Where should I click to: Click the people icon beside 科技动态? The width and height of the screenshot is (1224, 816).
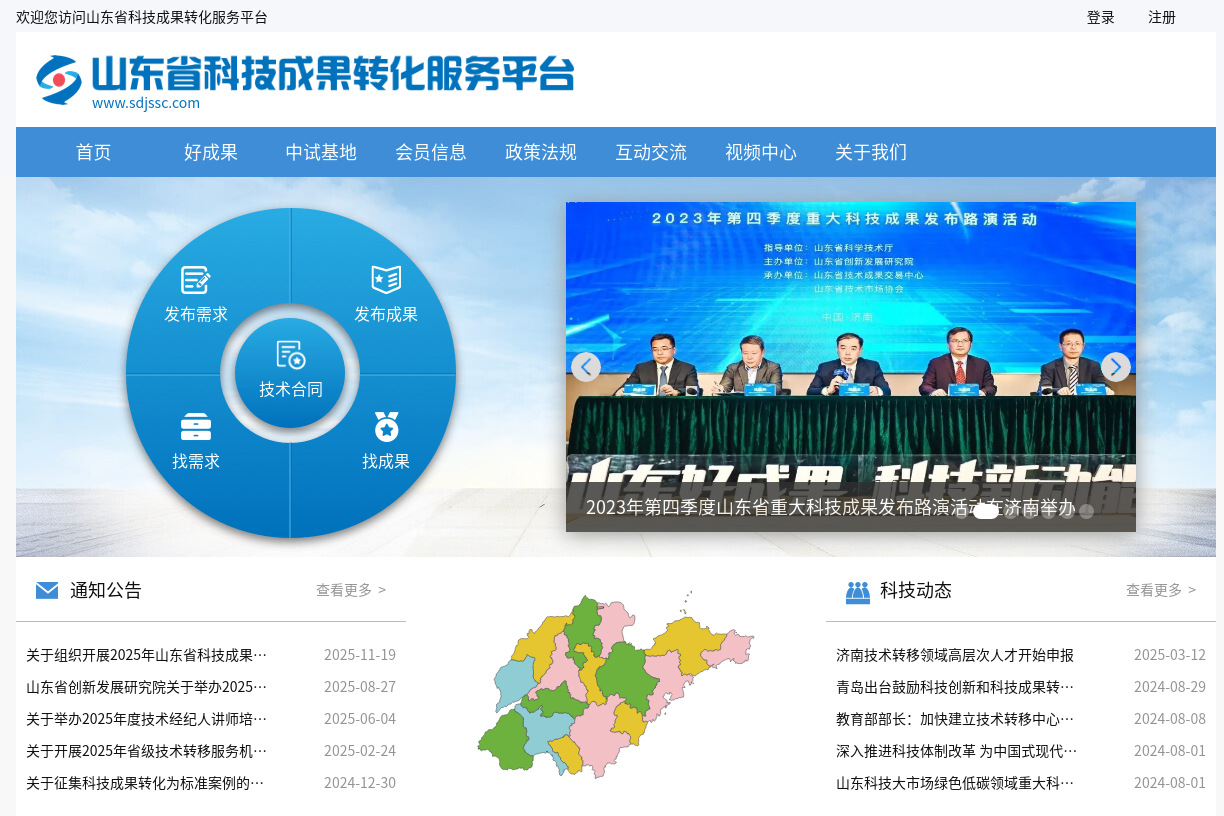[x=857, y=590]
